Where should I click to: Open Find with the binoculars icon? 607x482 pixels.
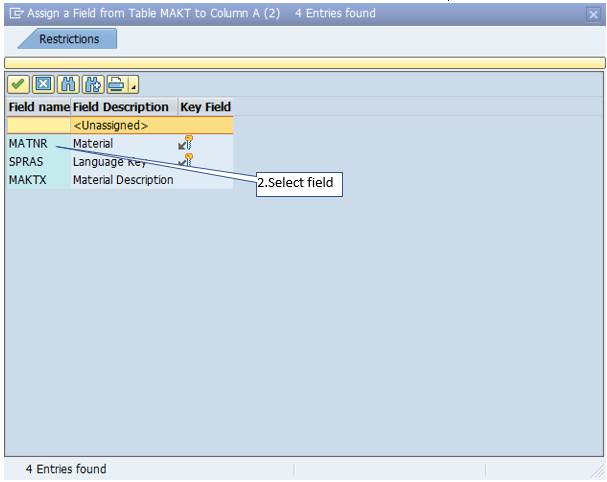click(68, 84)
